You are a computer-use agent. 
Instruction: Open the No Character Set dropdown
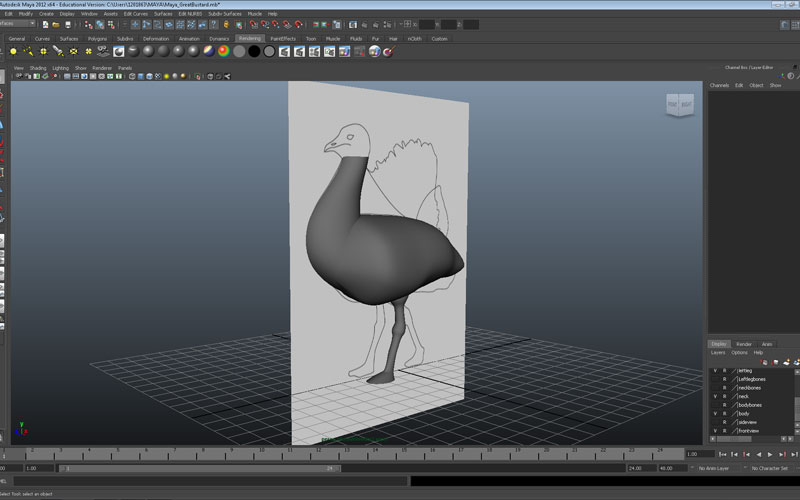click(769, 468)
